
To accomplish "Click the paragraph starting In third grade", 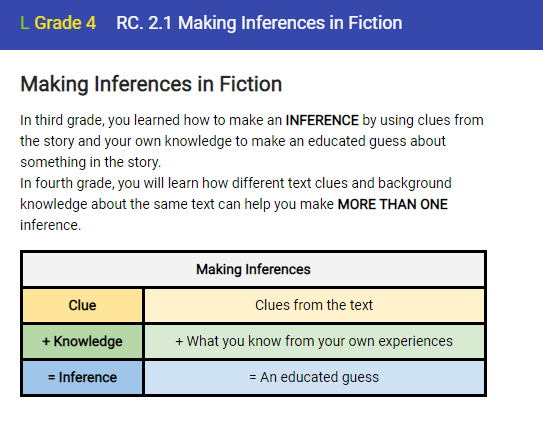I will click(252, 141).
